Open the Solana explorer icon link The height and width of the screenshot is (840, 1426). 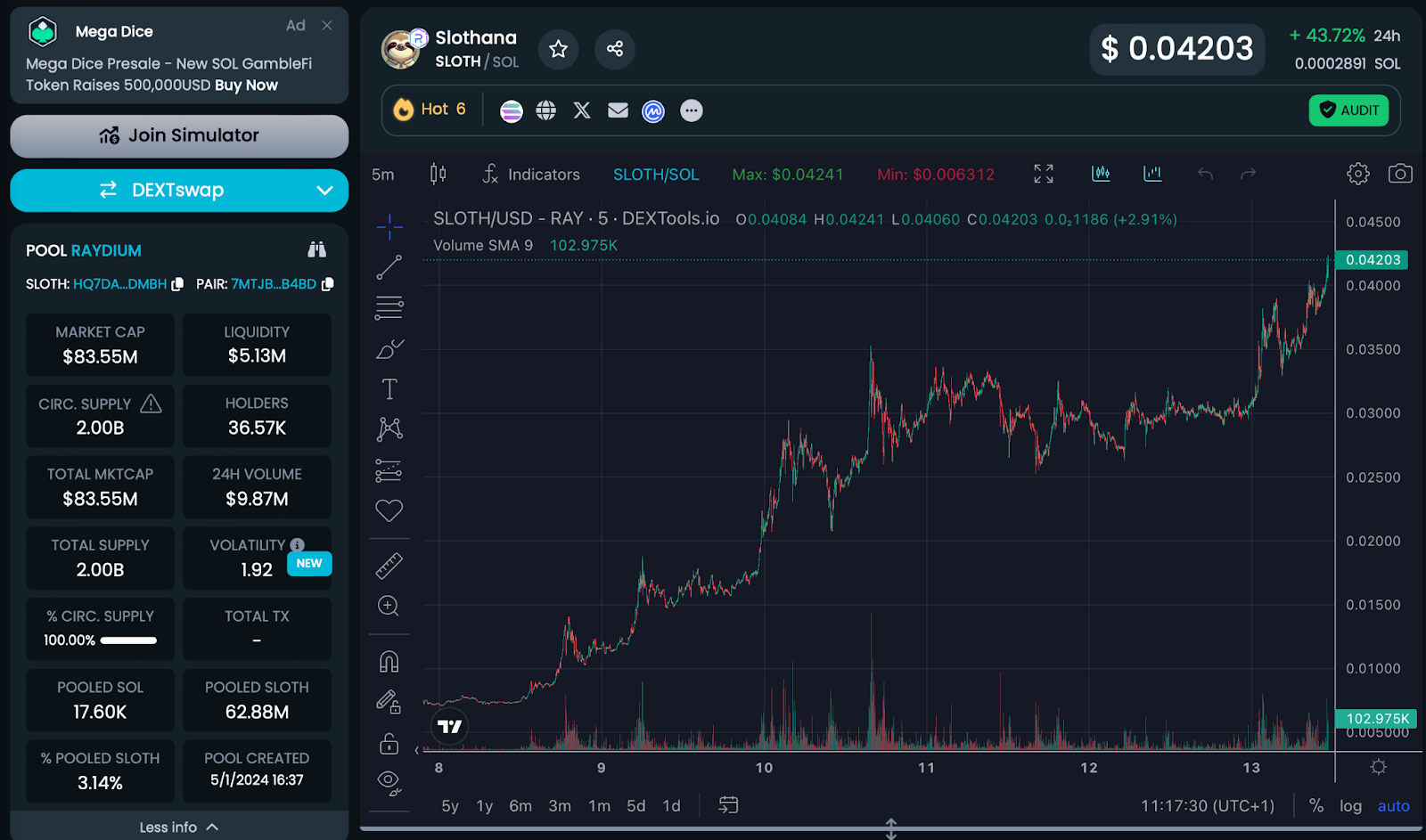click(x=511, y=110)
